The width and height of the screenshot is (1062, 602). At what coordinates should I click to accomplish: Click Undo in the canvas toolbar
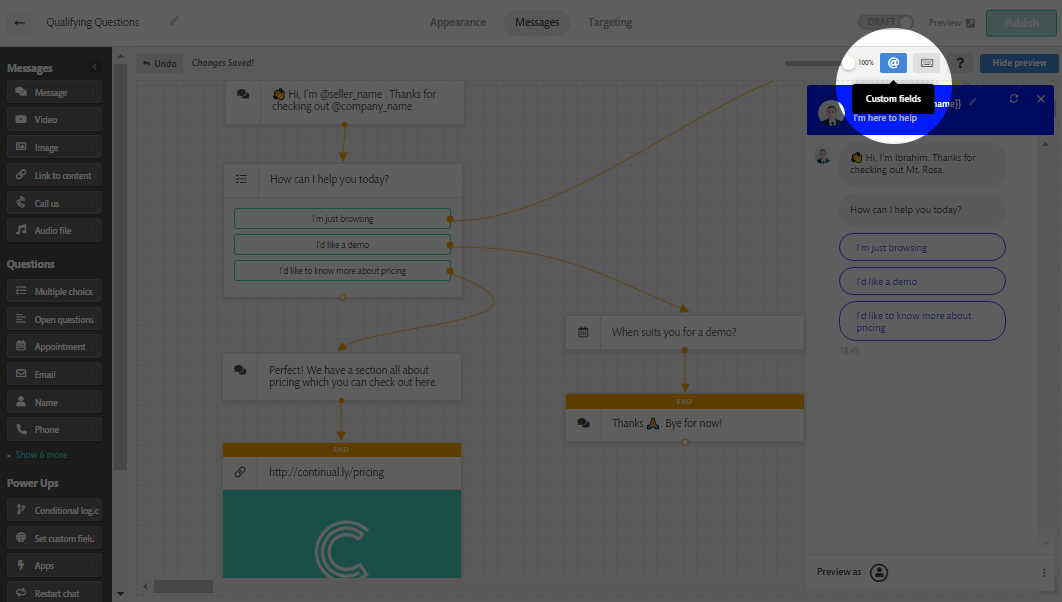point(159,62)
